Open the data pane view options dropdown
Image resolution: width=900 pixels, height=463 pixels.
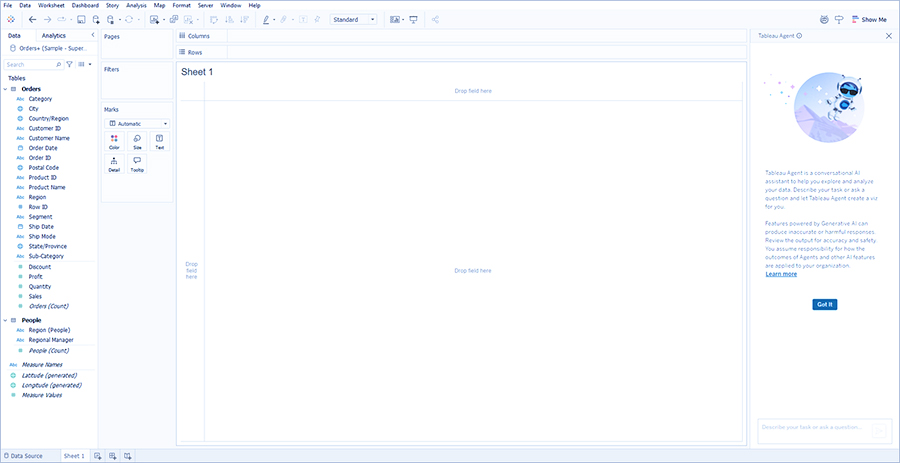tap(84, 65)
